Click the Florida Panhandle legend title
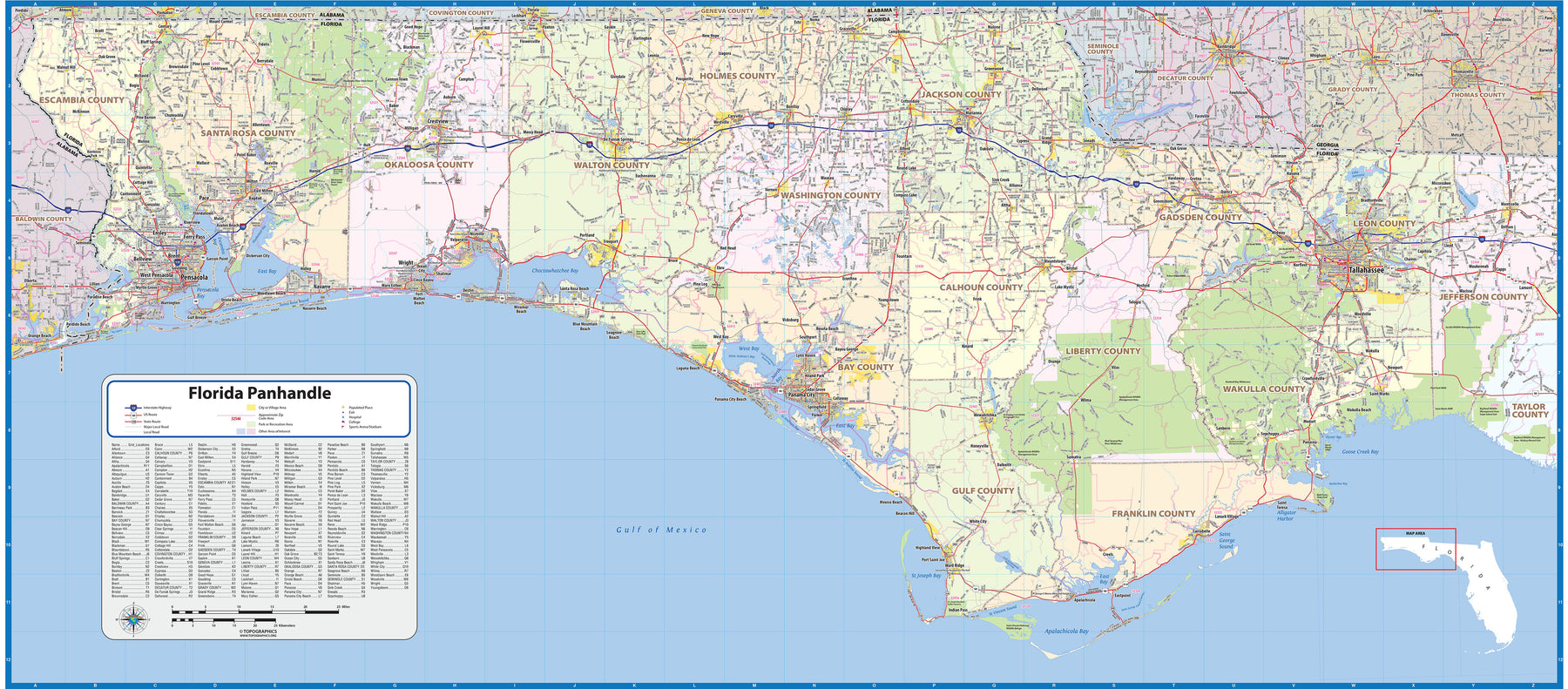The height and width of the screenshot is (689, 1568). [260, 393]
